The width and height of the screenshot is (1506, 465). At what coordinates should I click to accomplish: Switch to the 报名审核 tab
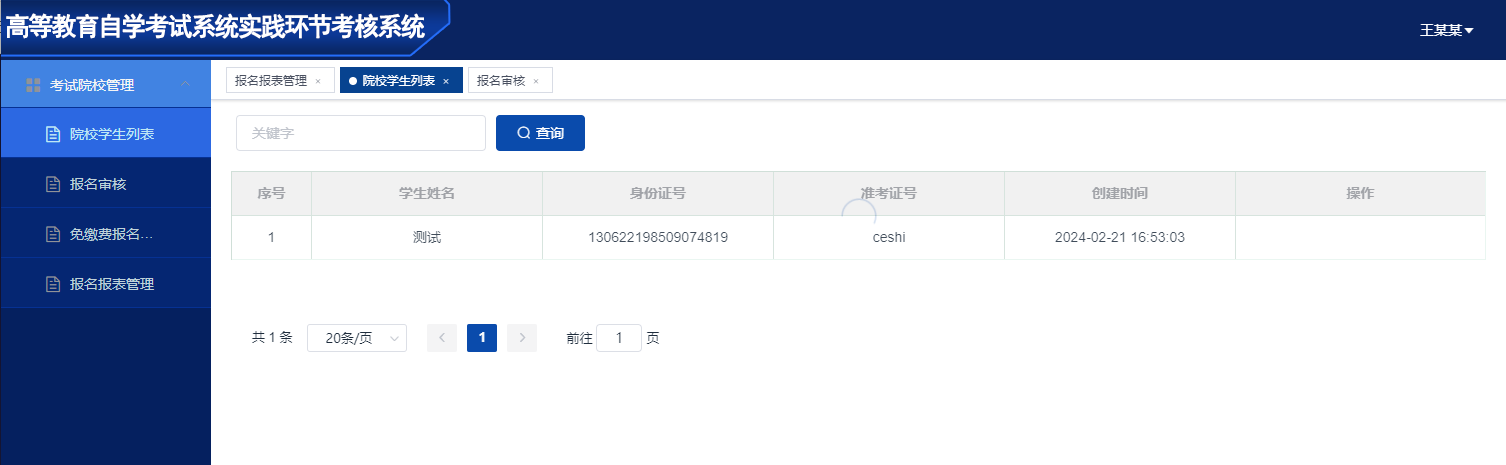500,81
